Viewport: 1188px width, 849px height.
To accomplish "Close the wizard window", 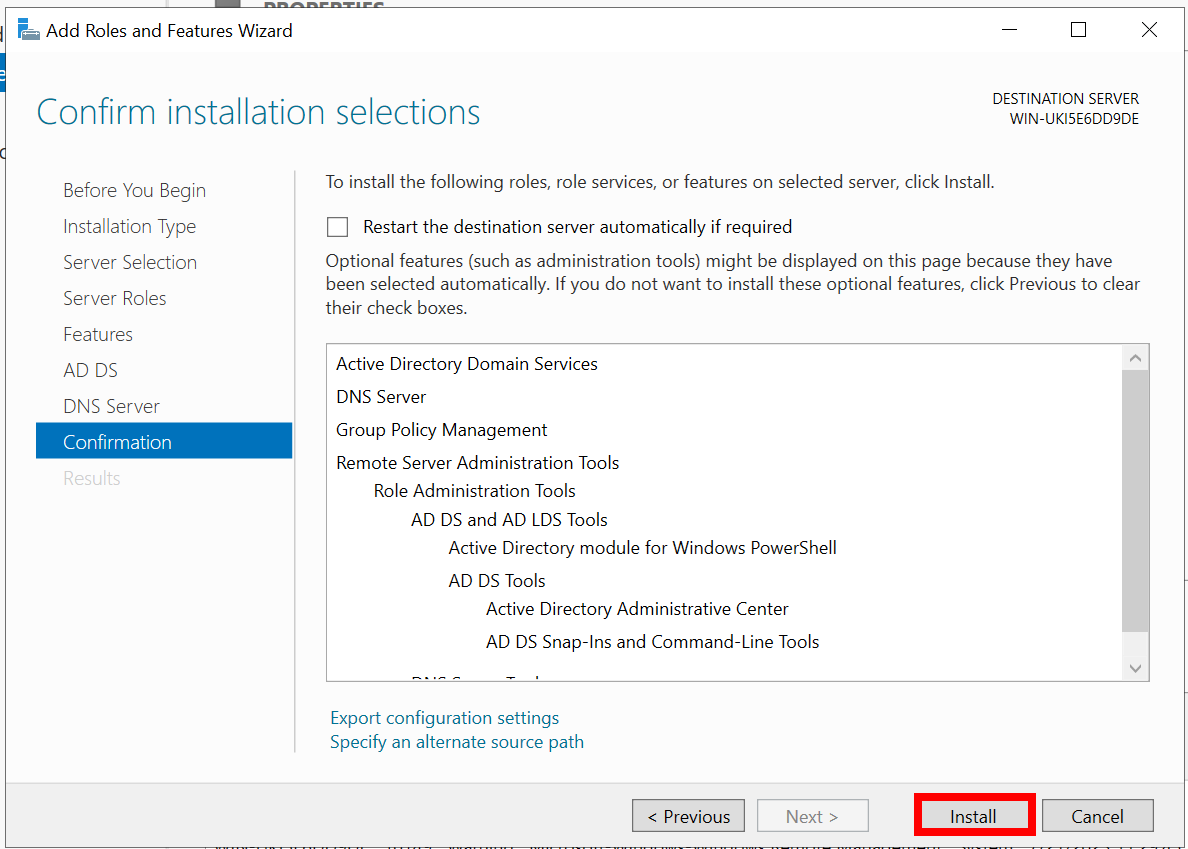I will [x=1149, y=30].
